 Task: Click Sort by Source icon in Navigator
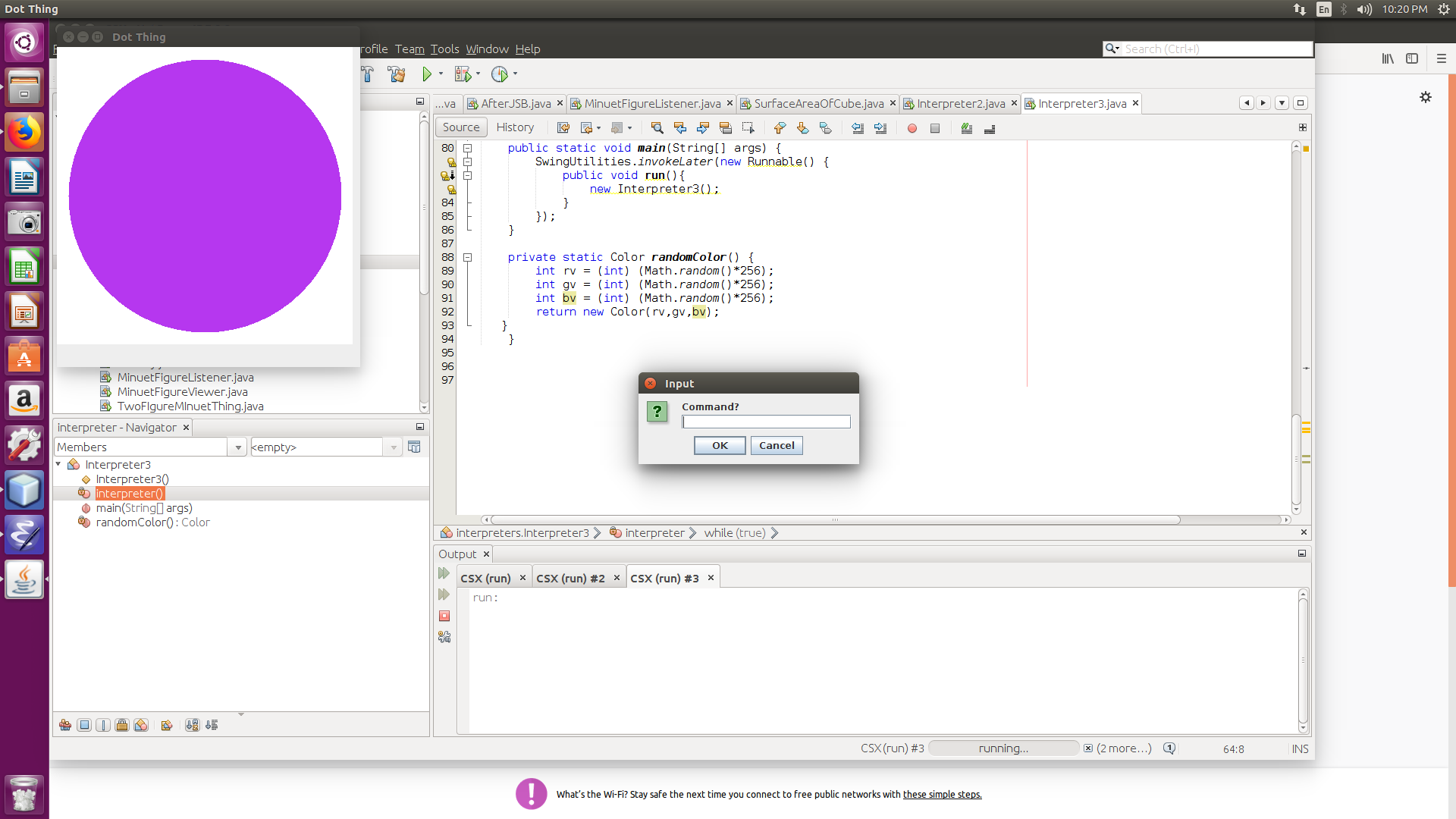point(212,726)
